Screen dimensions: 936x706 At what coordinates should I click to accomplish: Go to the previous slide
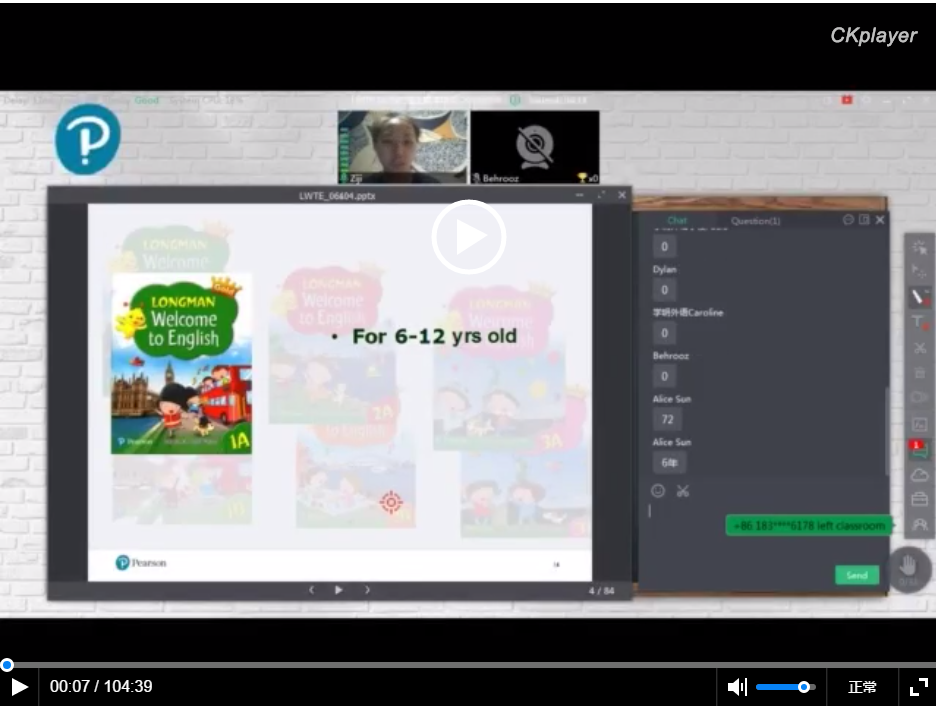311,590
